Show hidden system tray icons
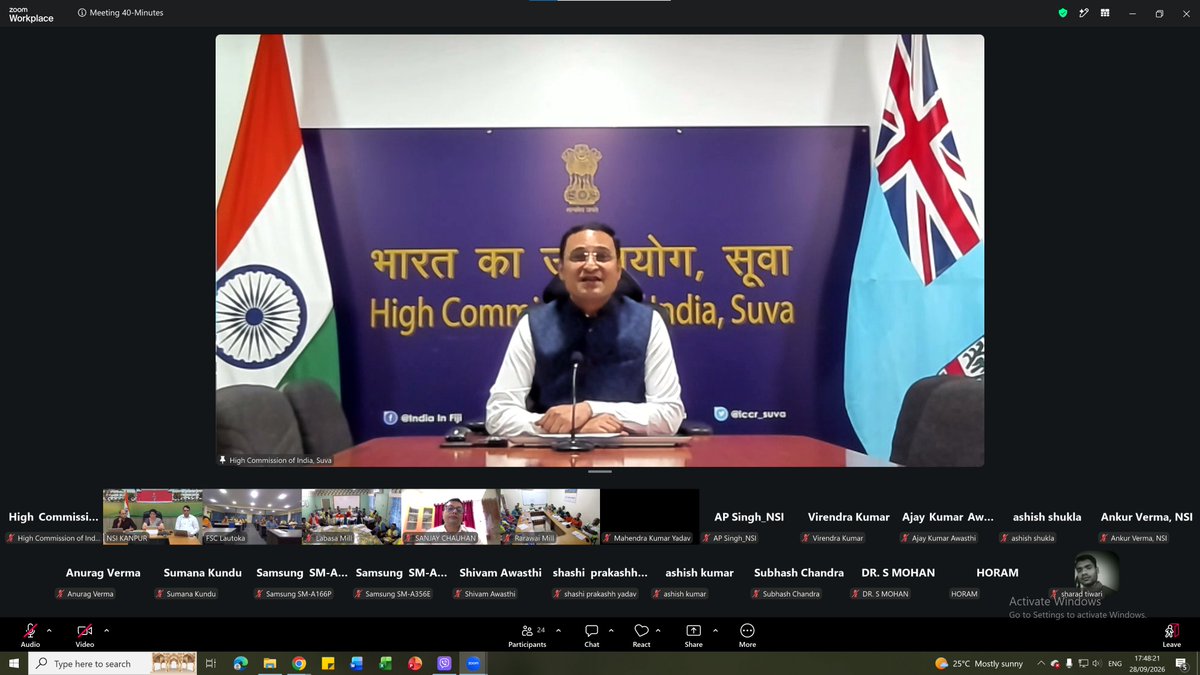 click(x=1041, y=663)
